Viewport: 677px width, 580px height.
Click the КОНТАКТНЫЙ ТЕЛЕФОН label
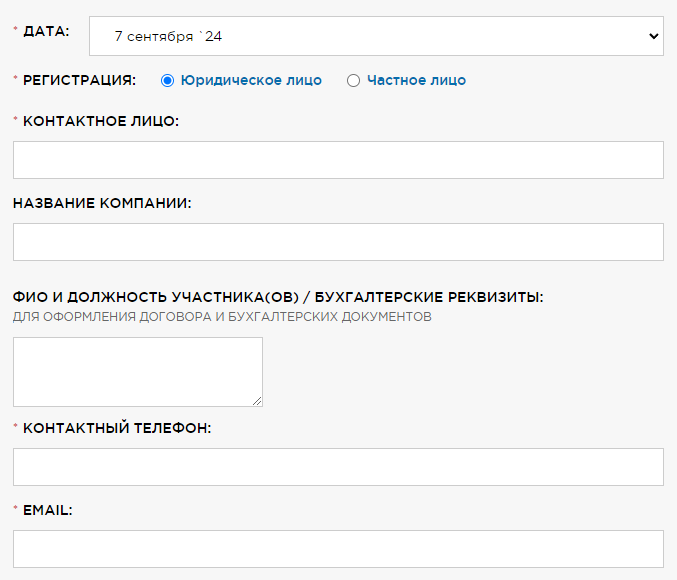(x=117, y=428)
